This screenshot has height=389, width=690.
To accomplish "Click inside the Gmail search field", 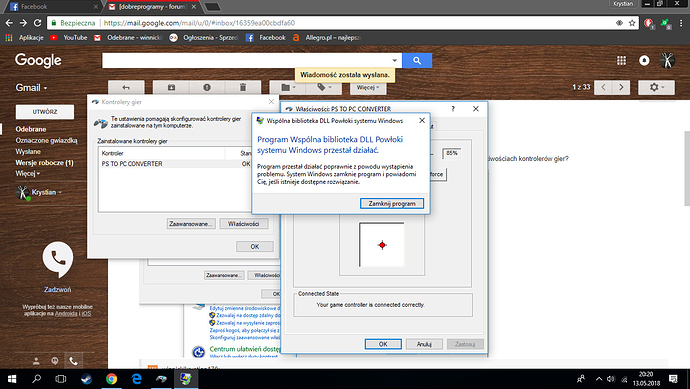I will coord(246,61).
